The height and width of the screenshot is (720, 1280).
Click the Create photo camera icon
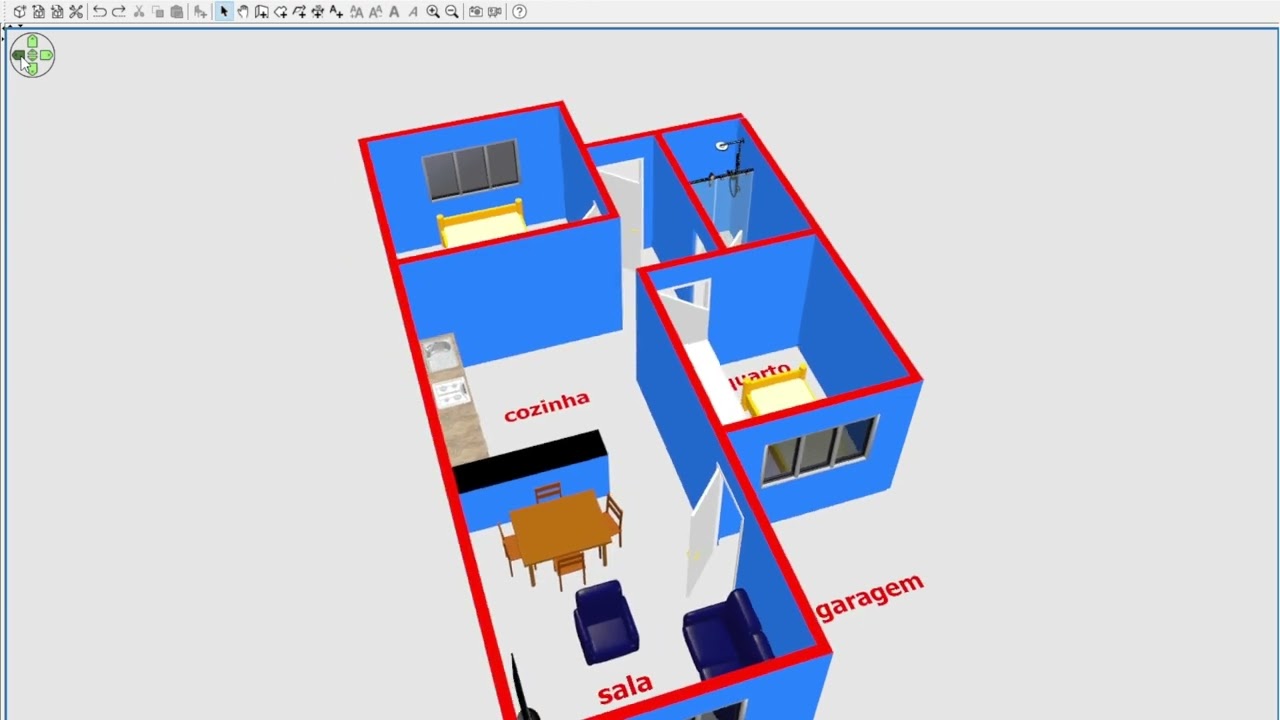click(x=476, y=12)
